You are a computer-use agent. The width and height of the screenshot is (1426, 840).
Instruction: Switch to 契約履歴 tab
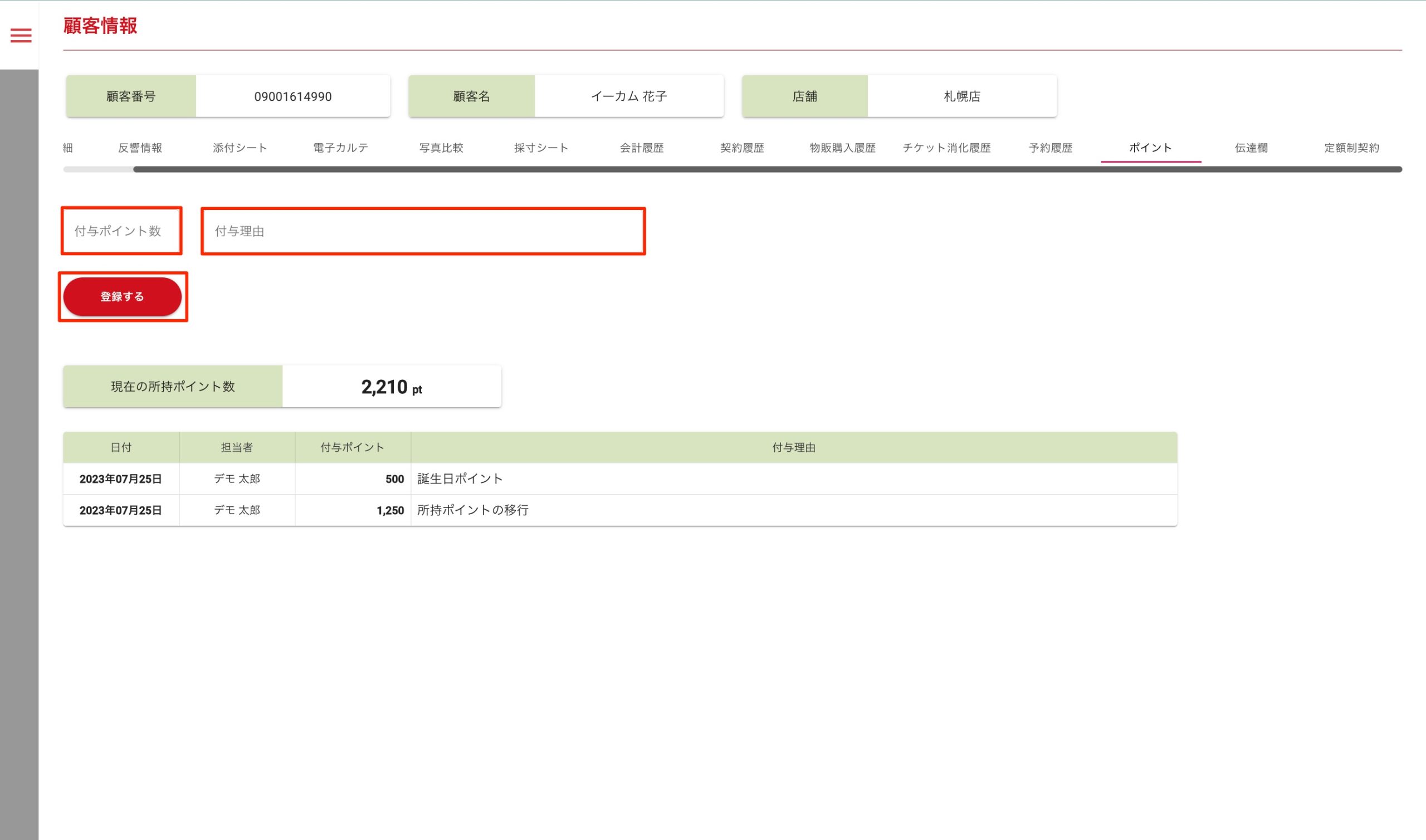(742, 148)
